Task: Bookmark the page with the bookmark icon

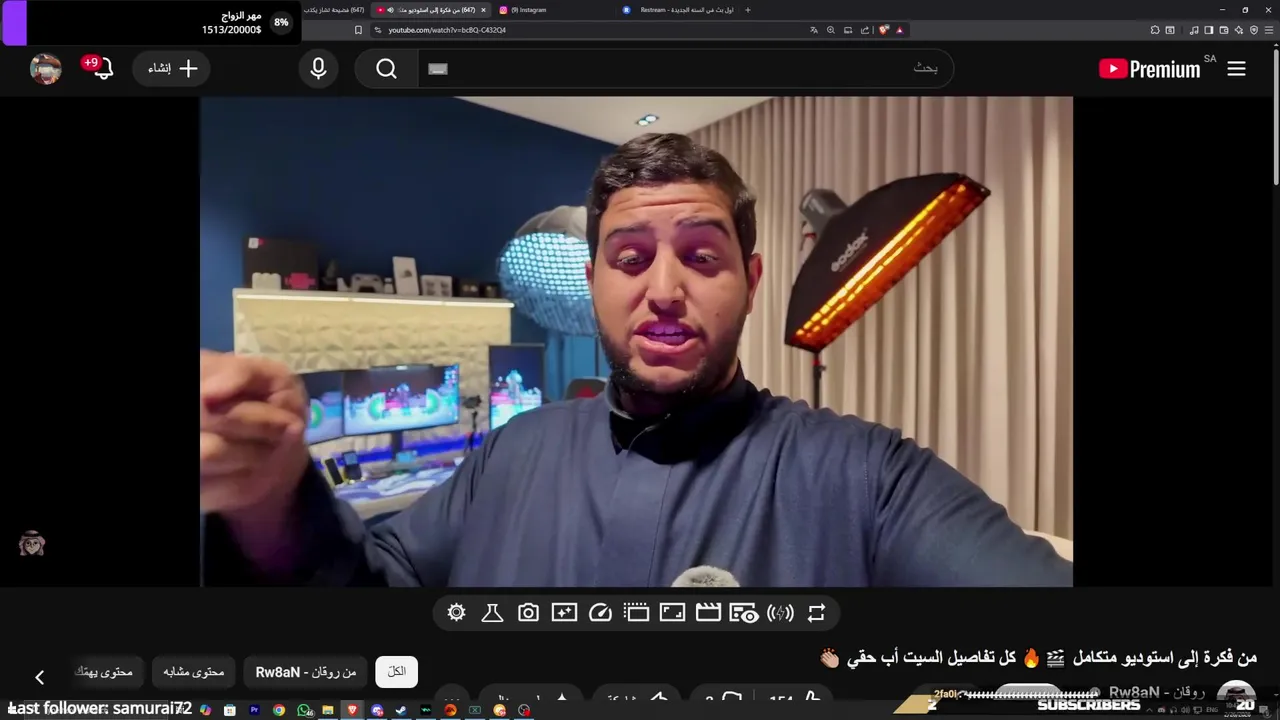Action: (x=359, y=30)
